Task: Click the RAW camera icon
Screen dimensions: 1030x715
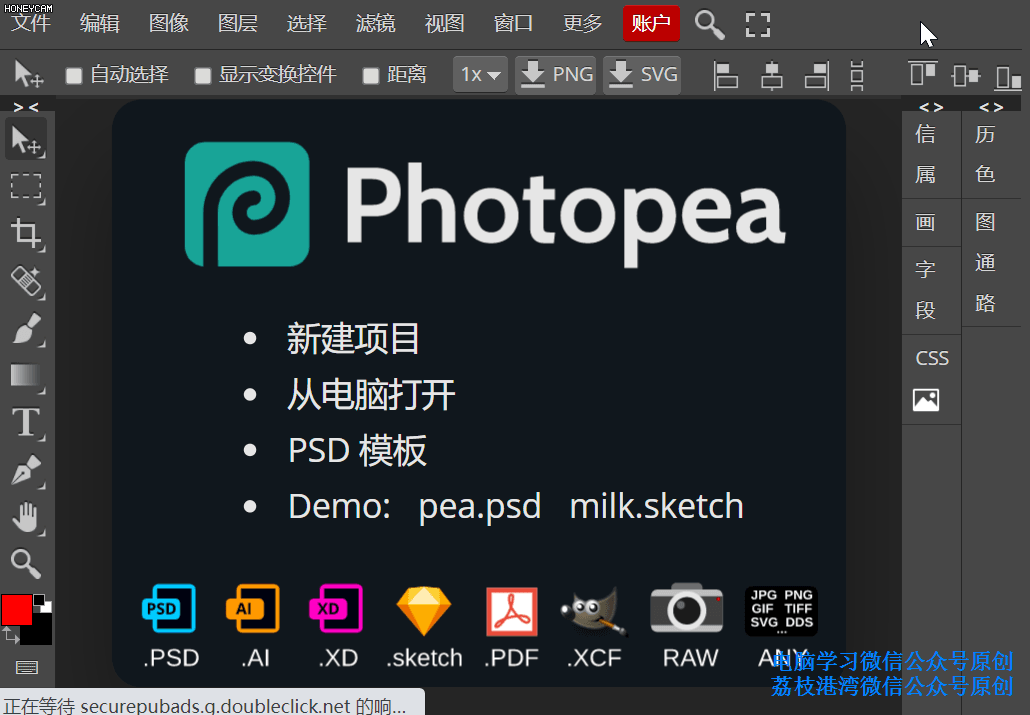Action: pos(687,609)
